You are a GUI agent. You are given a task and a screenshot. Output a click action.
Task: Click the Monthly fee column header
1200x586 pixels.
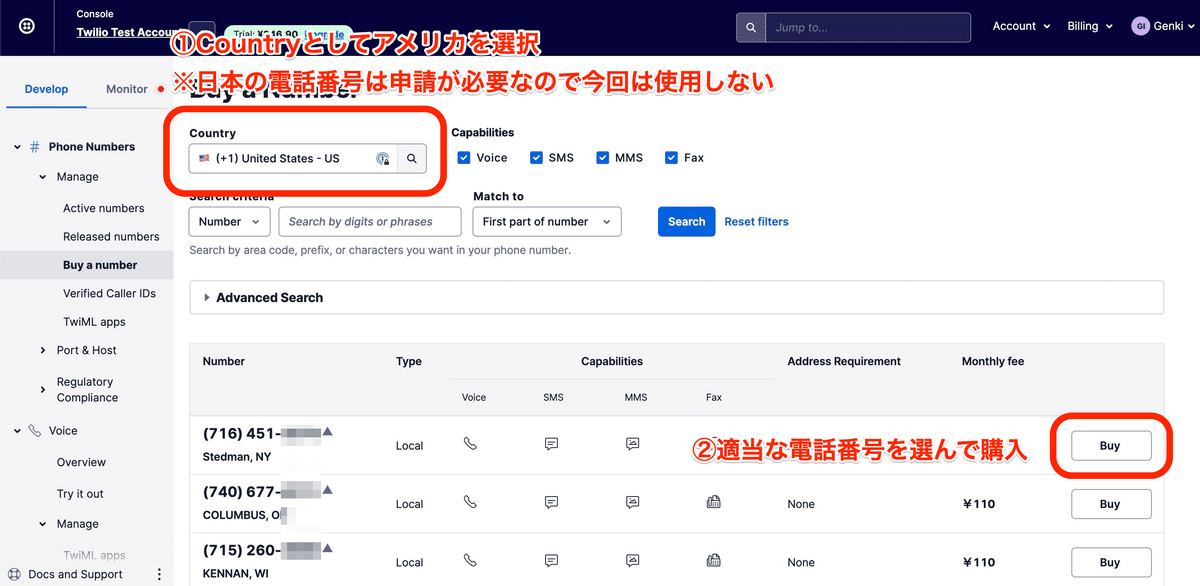993,361
